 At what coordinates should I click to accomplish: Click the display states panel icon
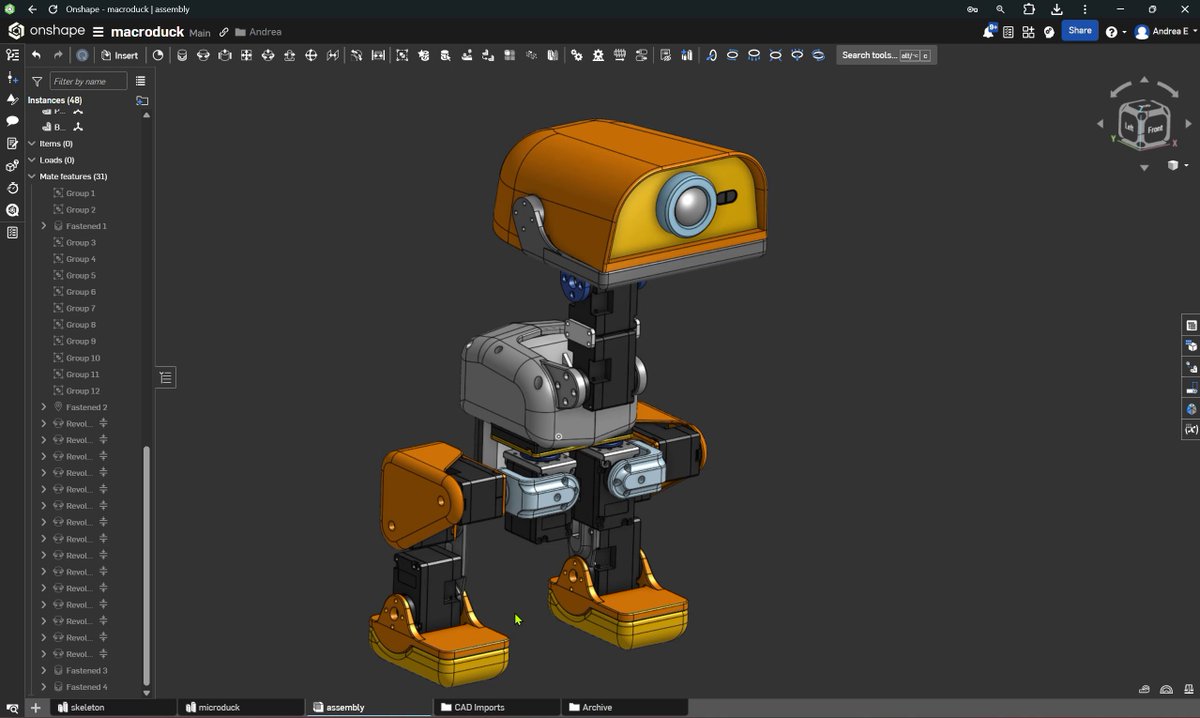coord(1191,388)
